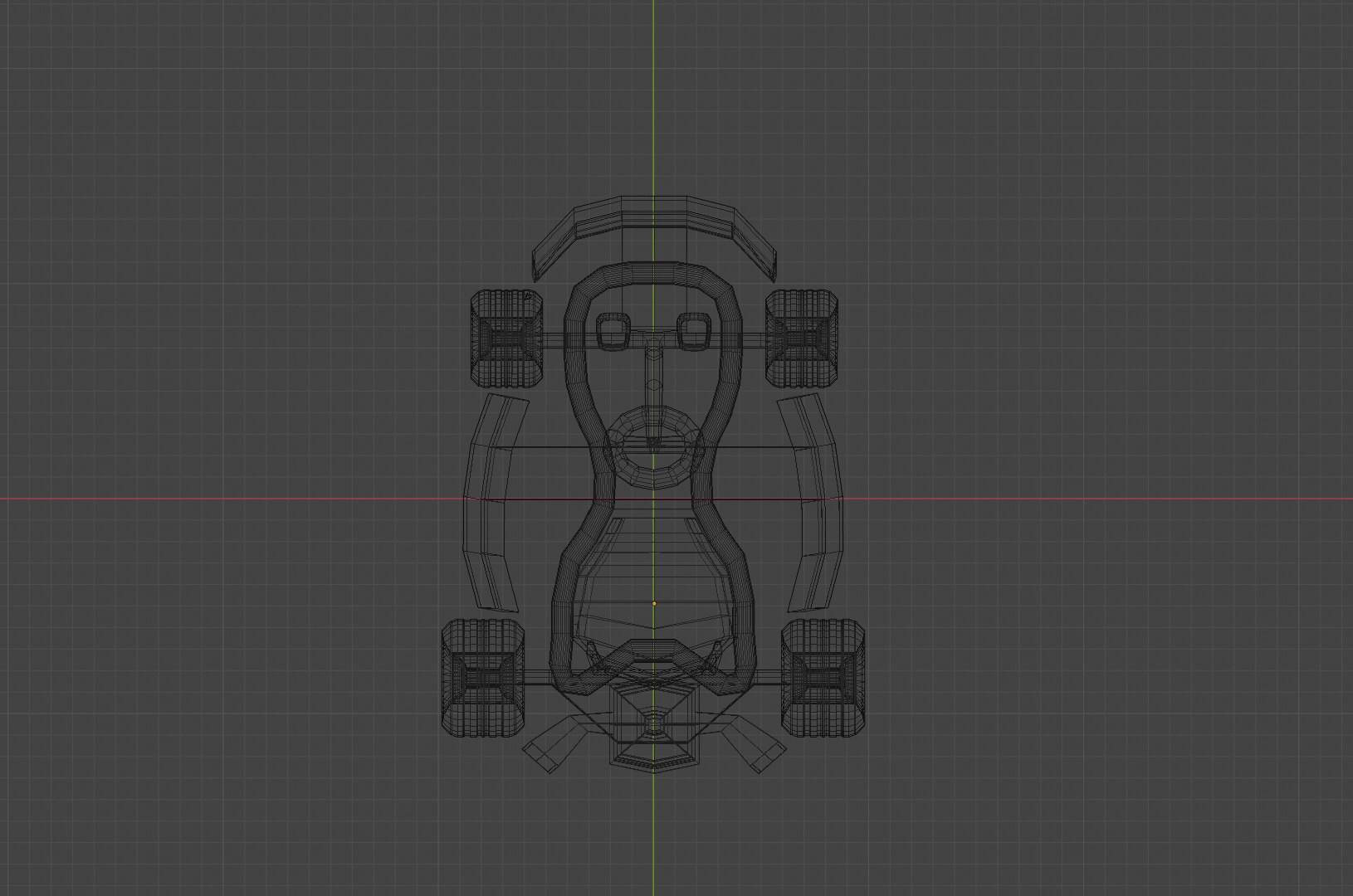1353x896 pixels.
Task: Click the left pedal near the front axle
Action: [613, 332]
